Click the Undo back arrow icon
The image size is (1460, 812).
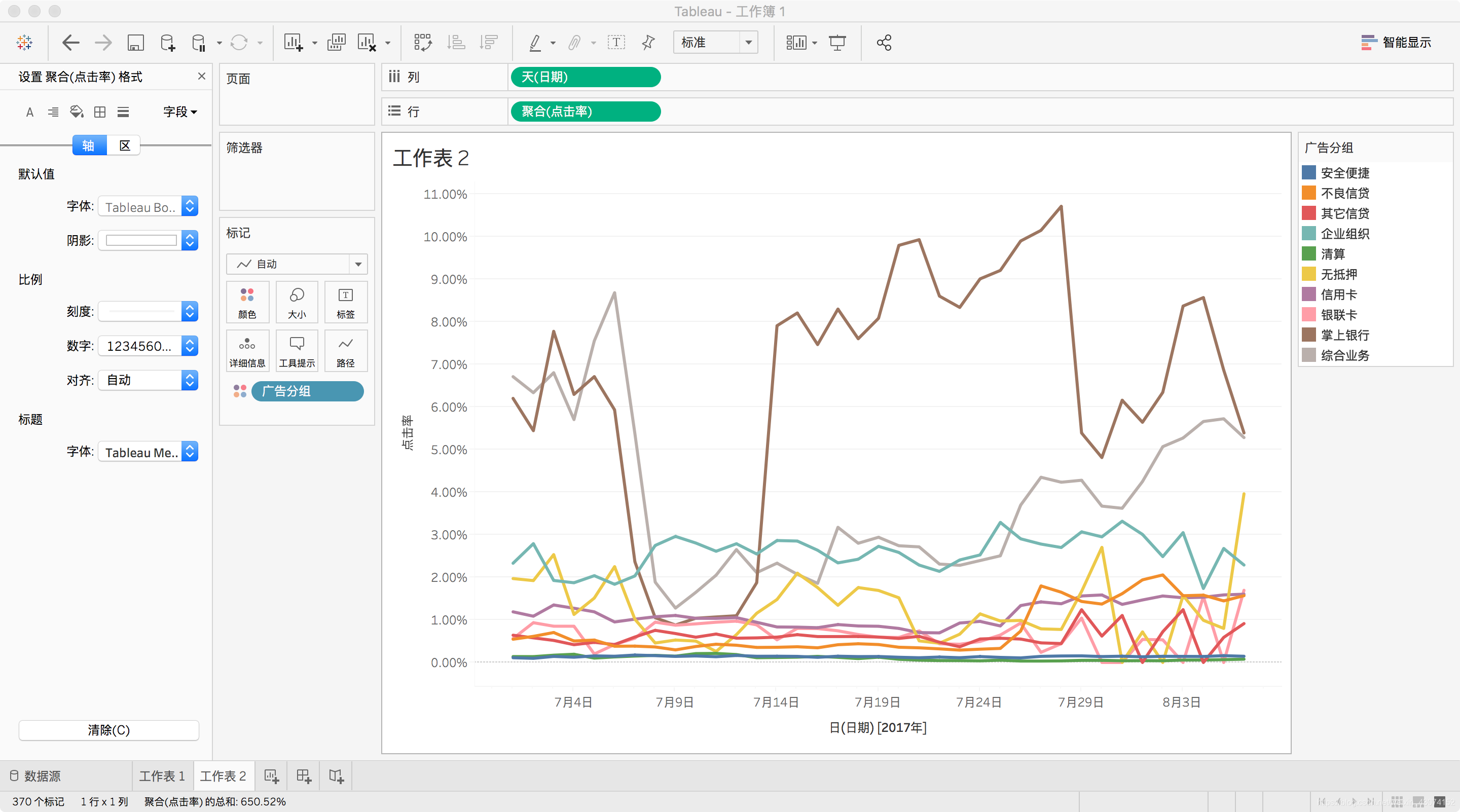click(70, 43)
